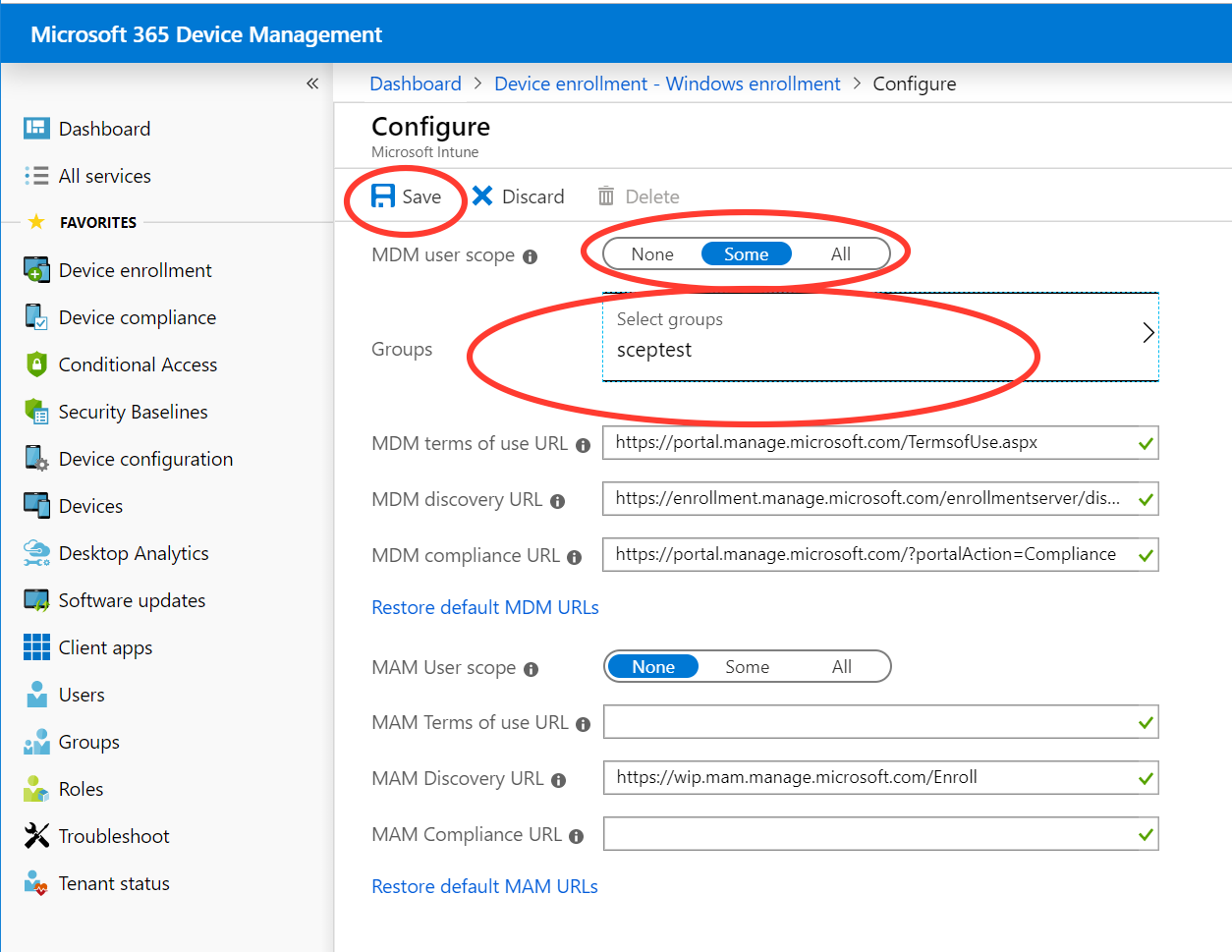The image size is (1232, 952).
Task: Open All services menu item
Action: click(x=104, y=176)
